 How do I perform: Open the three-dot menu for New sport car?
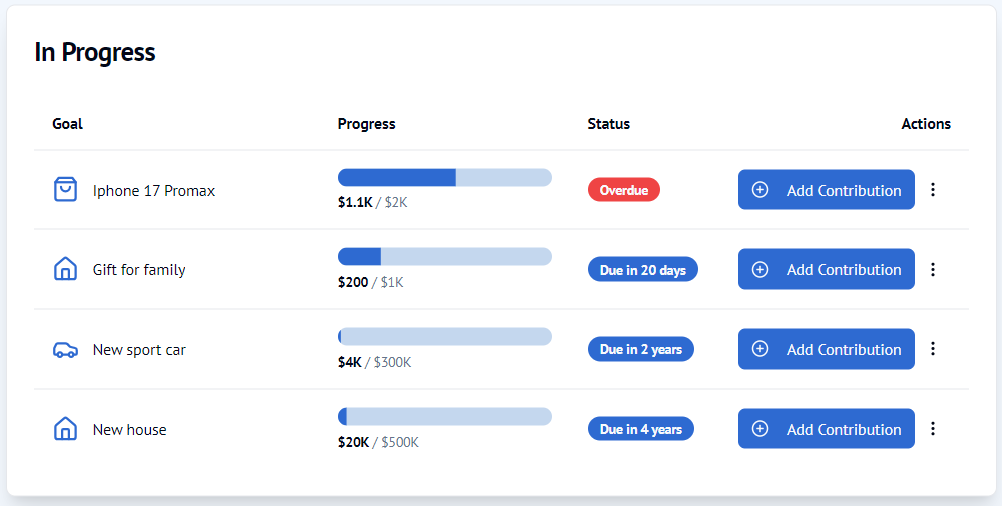[933, 349]
